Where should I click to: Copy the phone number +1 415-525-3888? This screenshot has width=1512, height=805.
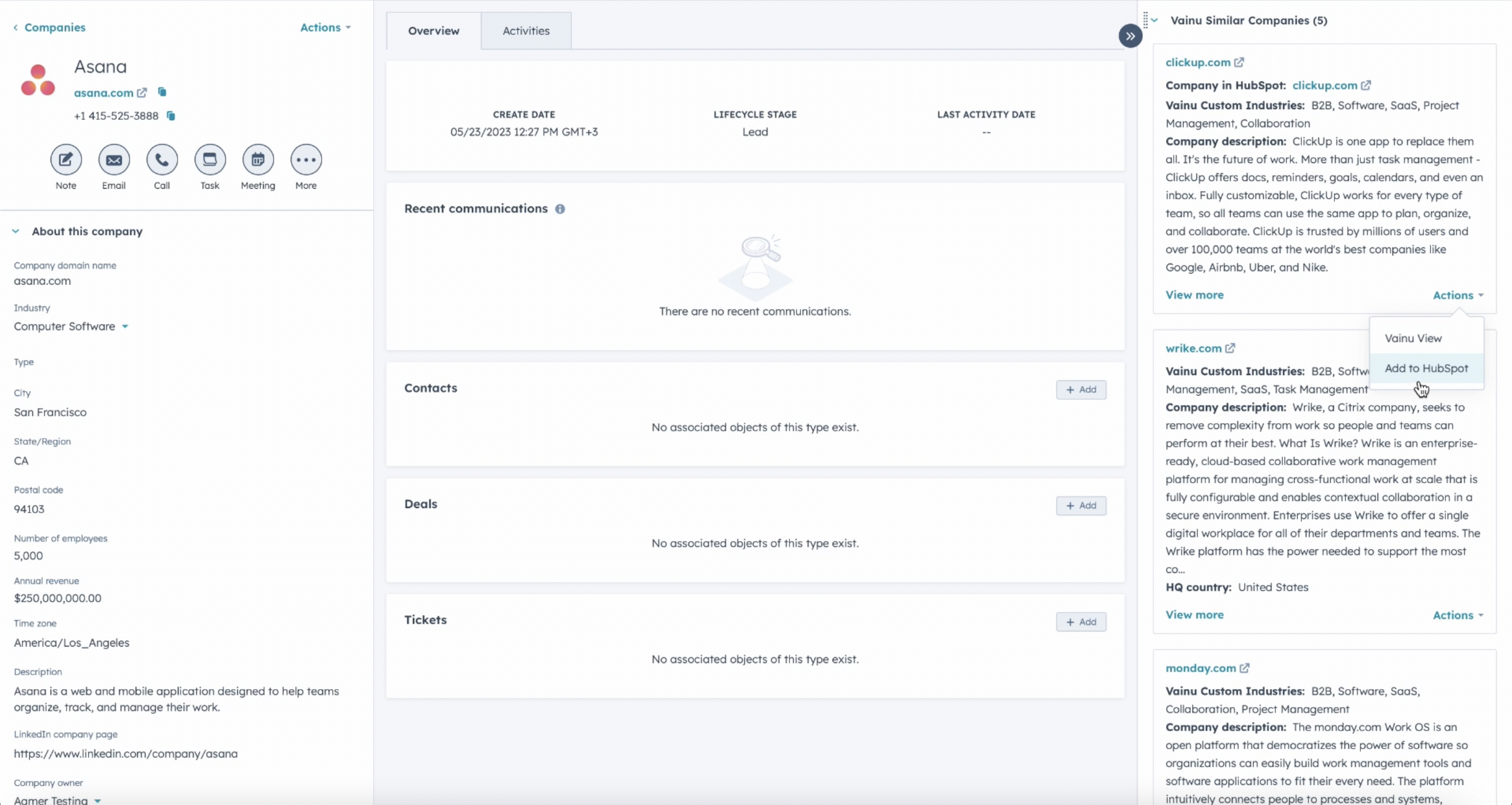(171, 116)
